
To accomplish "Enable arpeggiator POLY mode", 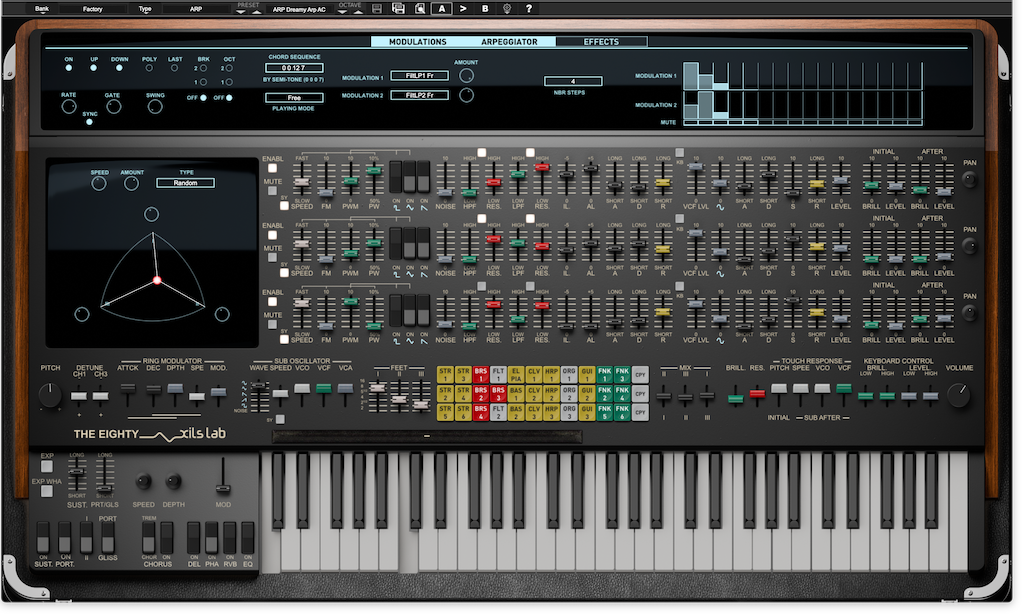I will coord(149,68).
